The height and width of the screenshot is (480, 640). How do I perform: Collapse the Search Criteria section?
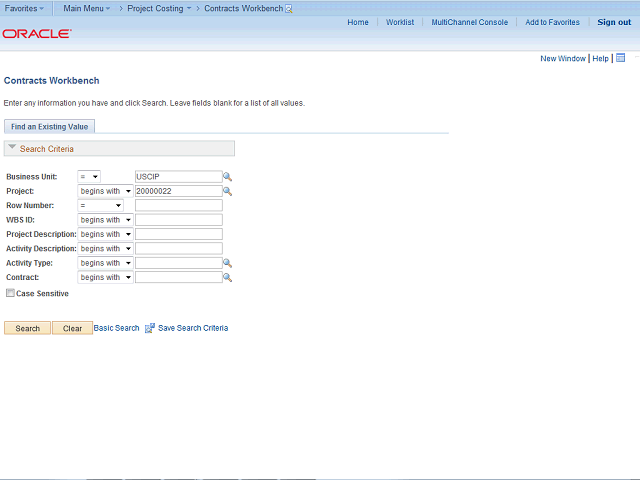(12, 147)
